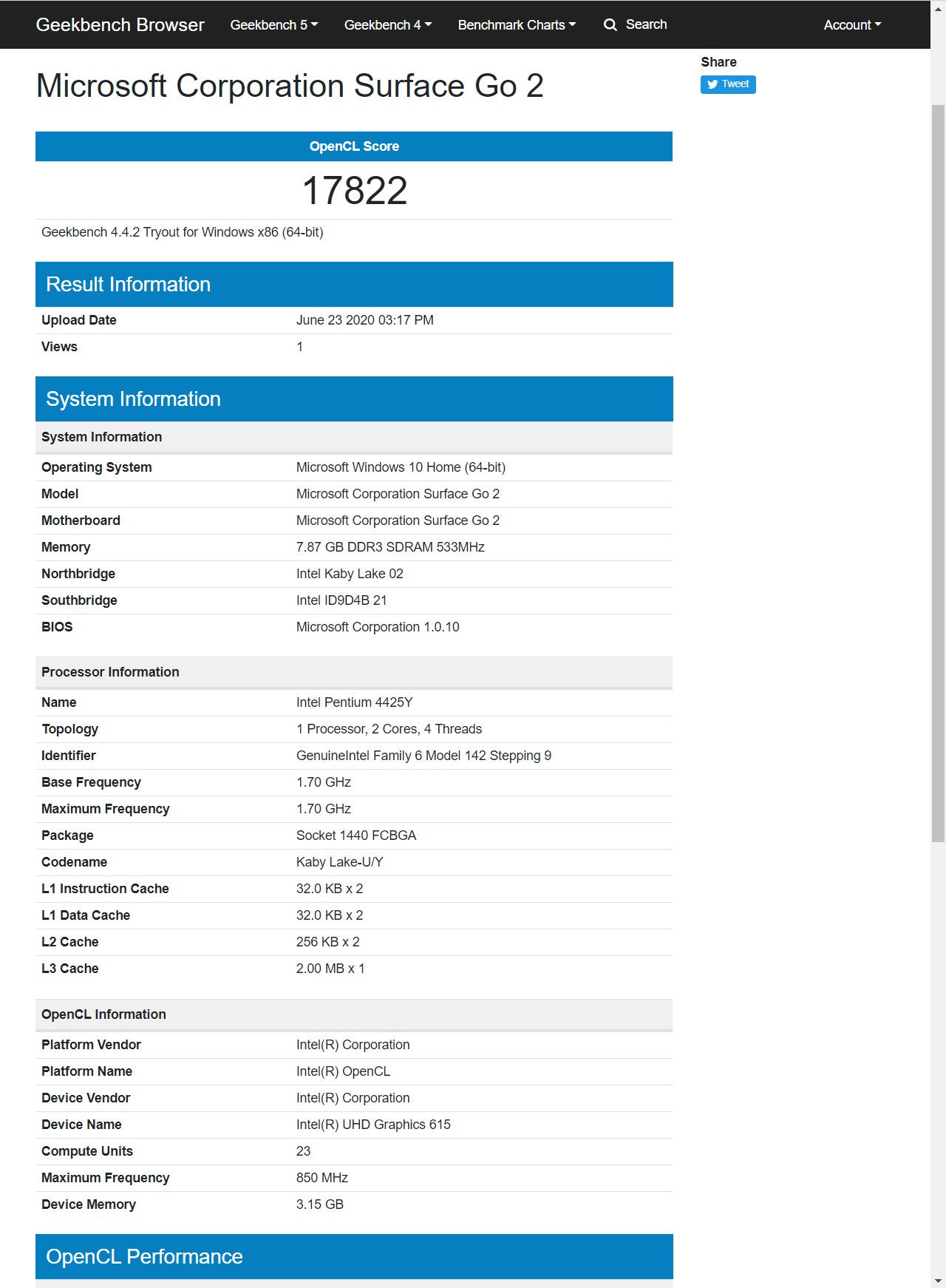The width and height of the screenshot is (946, 1288).
Task: Expand the Geekbench 4 dropdown menu
Action: coord(388,24)
